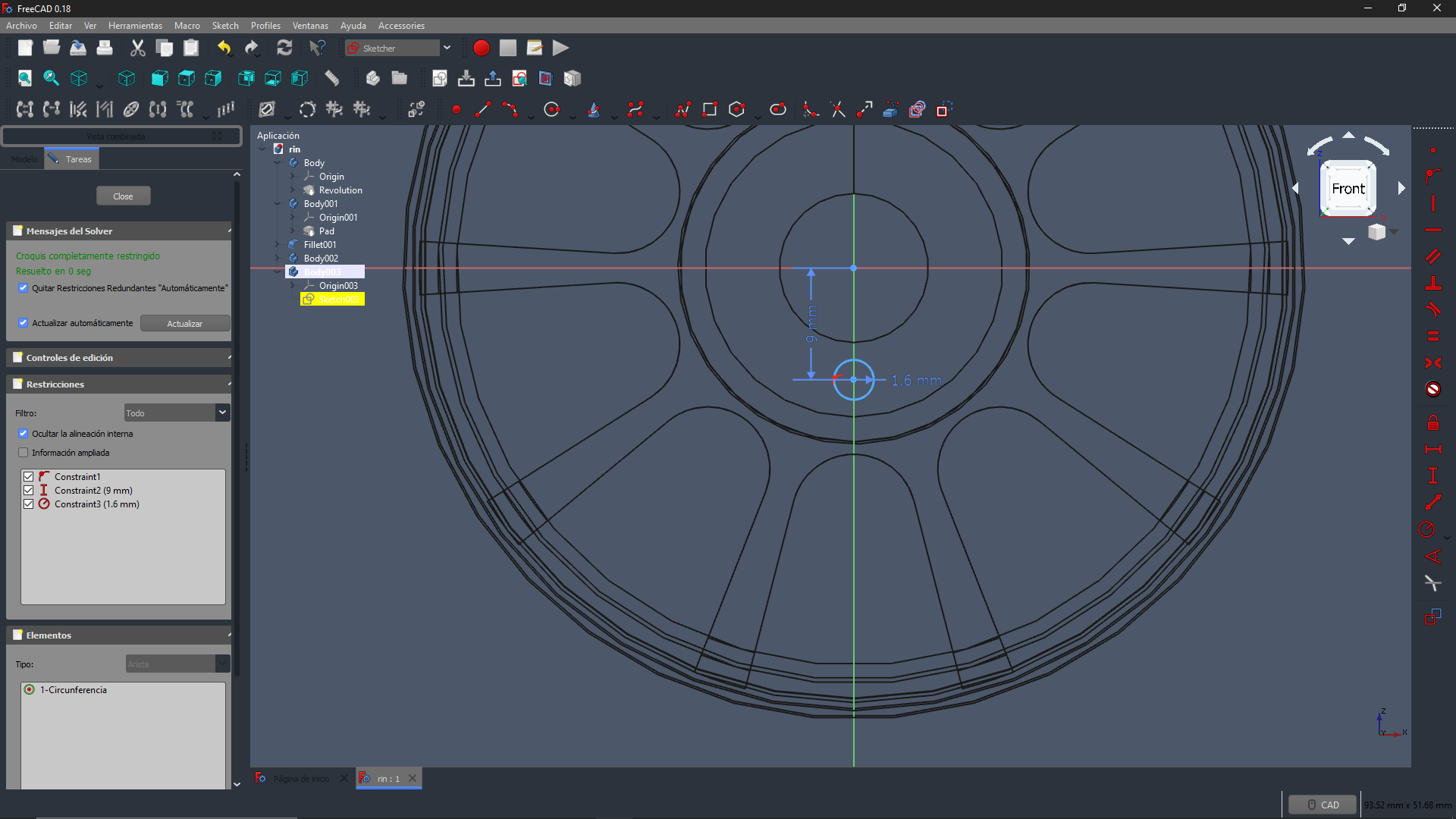Click the Close button in Tareas
This screenshot has height=819, width=1456.
123,196
